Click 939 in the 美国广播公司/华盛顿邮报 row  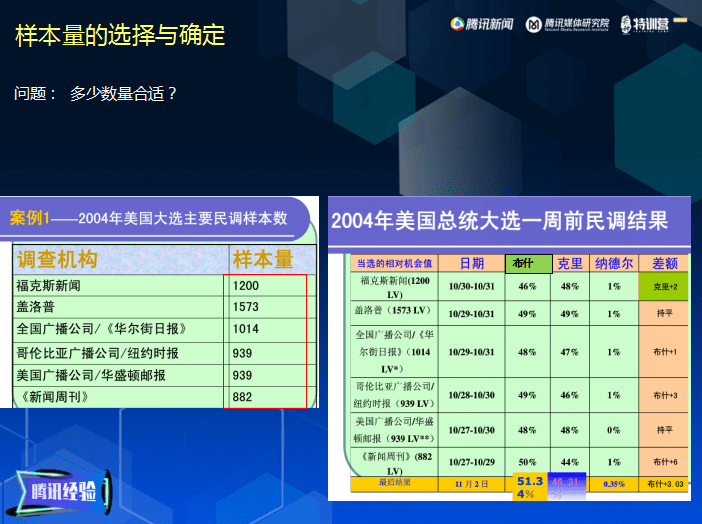click(242, 375)
